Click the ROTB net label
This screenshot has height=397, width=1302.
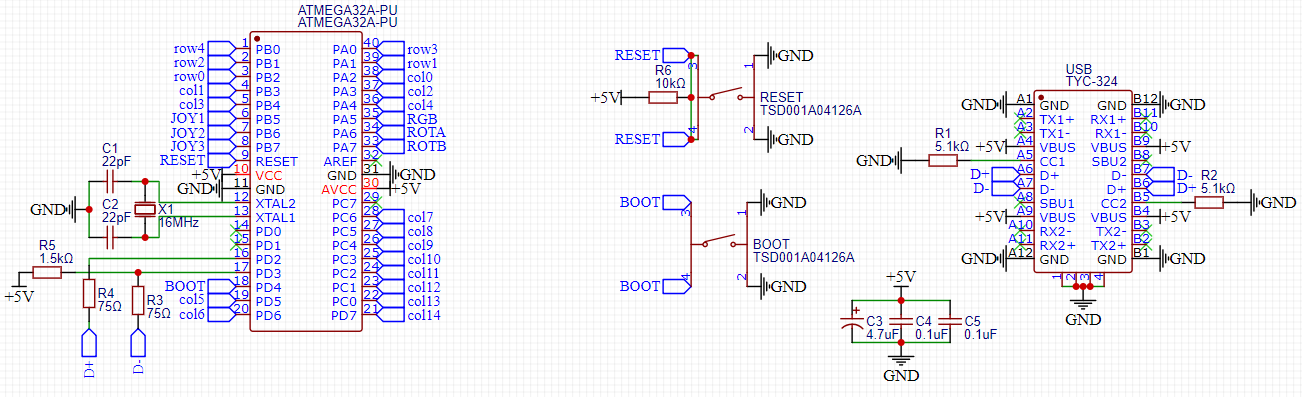pyautogui.click(x=426, y=146)
